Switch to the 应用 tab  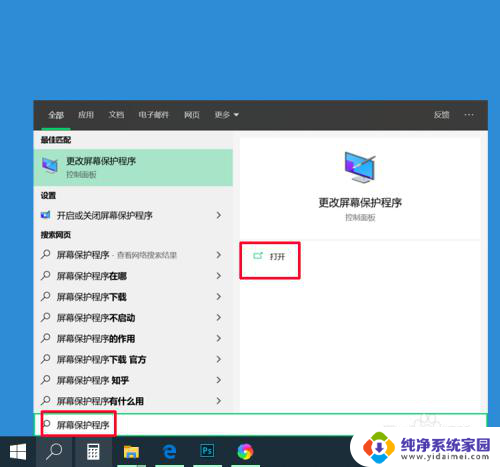(x=86, y=115)
